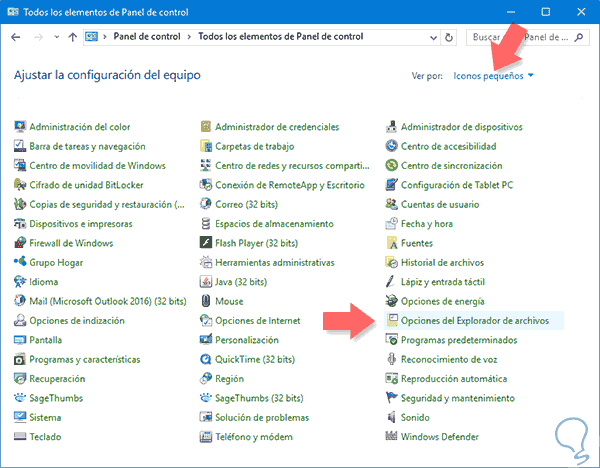600x468 pixels.
Task: Expand the chevron after Panel de control breadcrumb
Action: pyautogui.click(x=189, y=37)
